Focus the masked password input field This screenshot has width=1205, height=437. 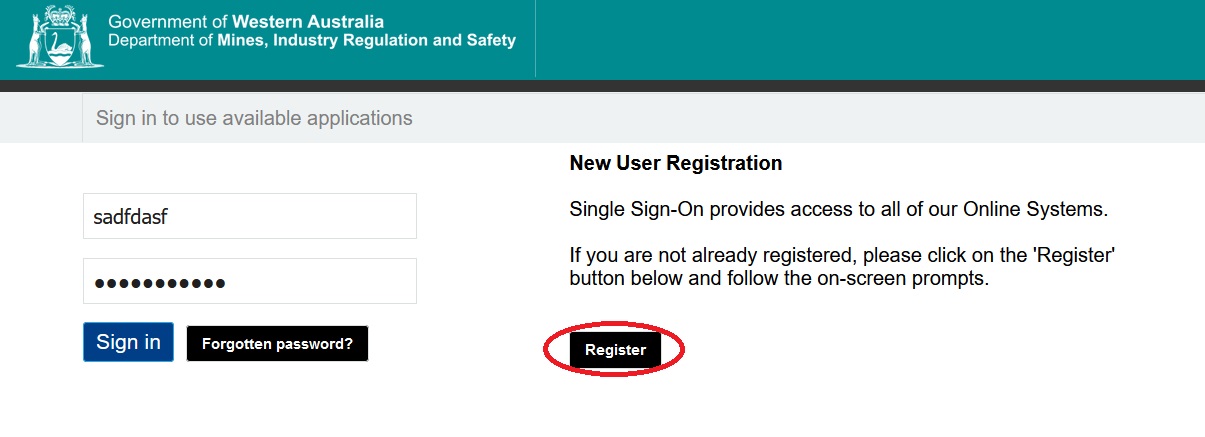pyautogui.click(x=249, y=282)
